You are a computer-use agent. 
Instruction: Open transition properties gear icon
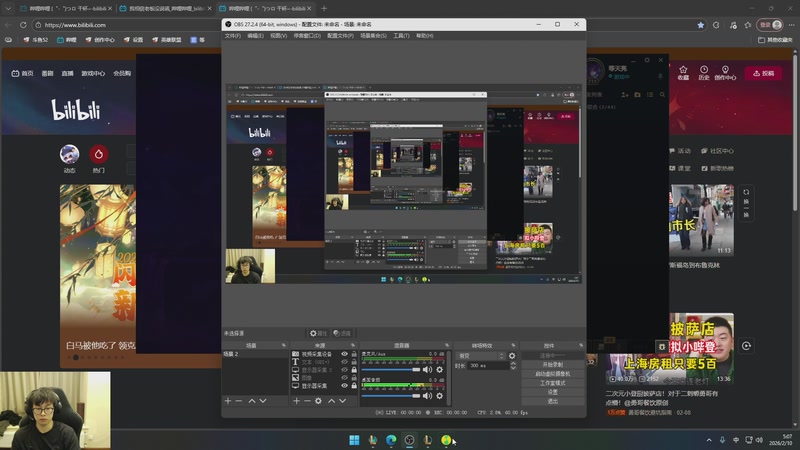(512, 355)
